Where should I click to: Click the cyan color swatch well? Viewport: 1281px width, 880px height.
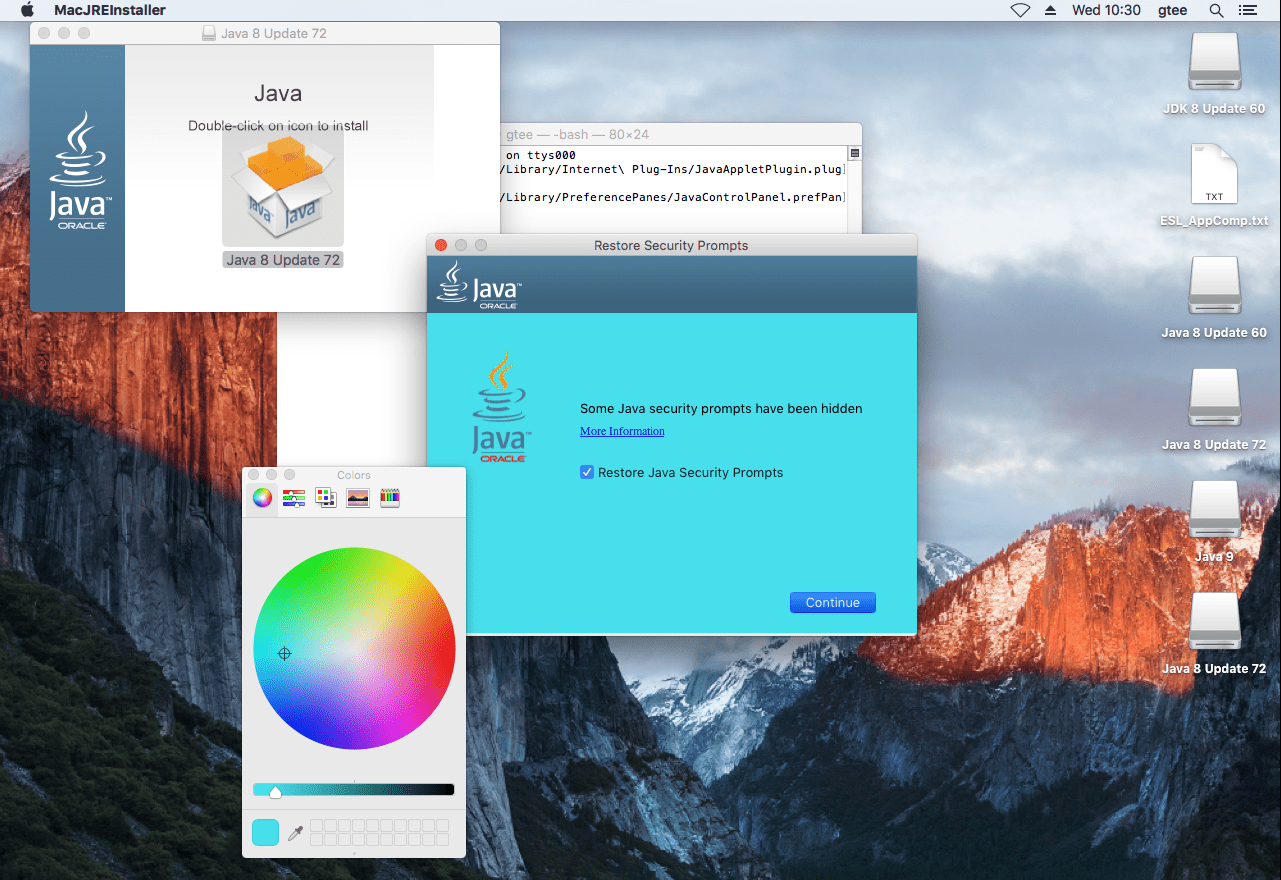click(x=265, y=831)
